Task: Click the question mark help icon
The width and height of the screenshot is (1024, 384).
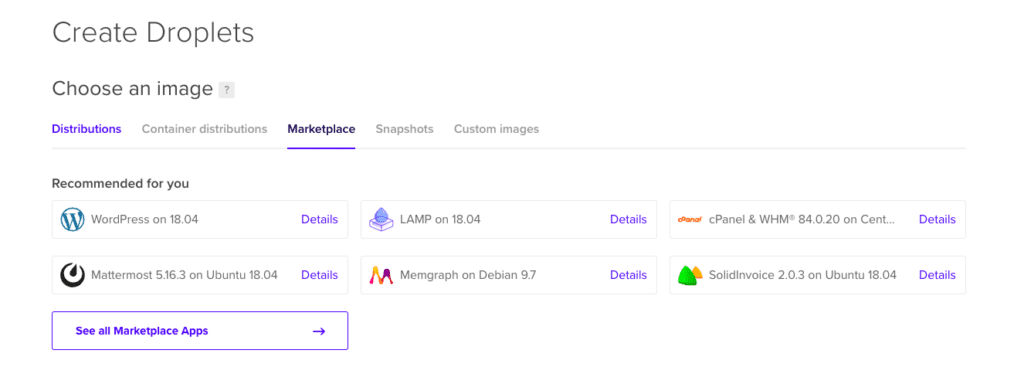Action: pos(227,90)
